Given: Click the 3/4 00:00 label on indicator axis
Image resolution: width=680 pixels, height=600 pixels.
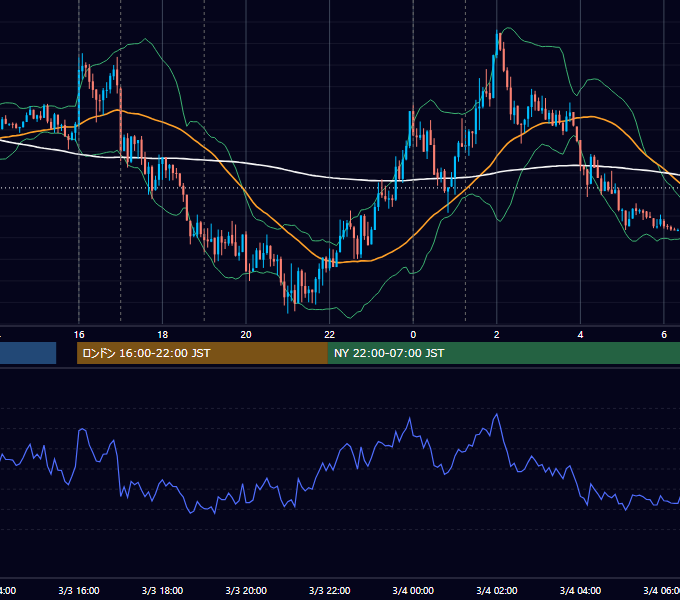Looking at the screenshot, I should click(x=413, y=591).
